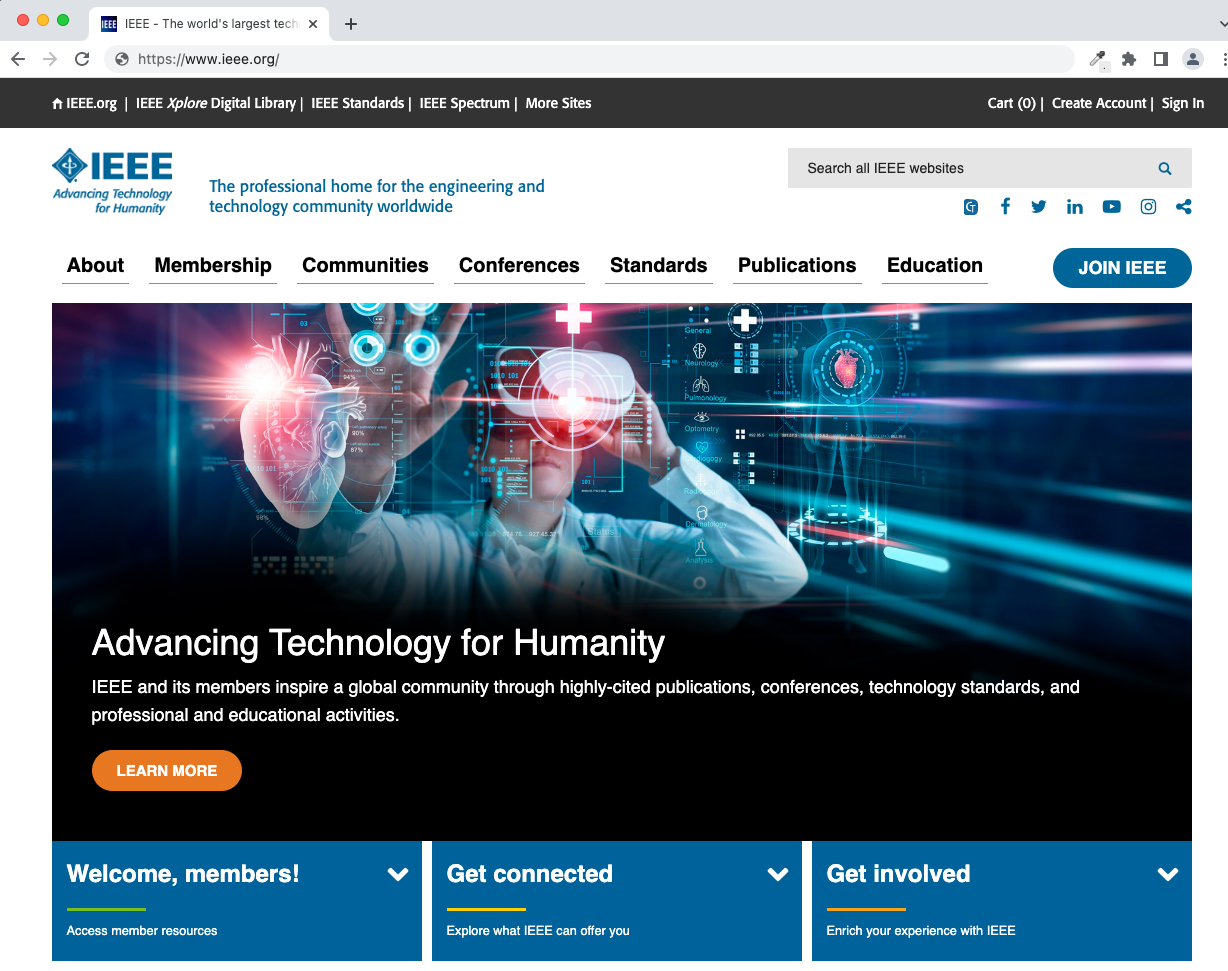This screenshot has width=1228, height=971.
Task: Open IEEE YouTube channel icon
Action: [1112, 207]
